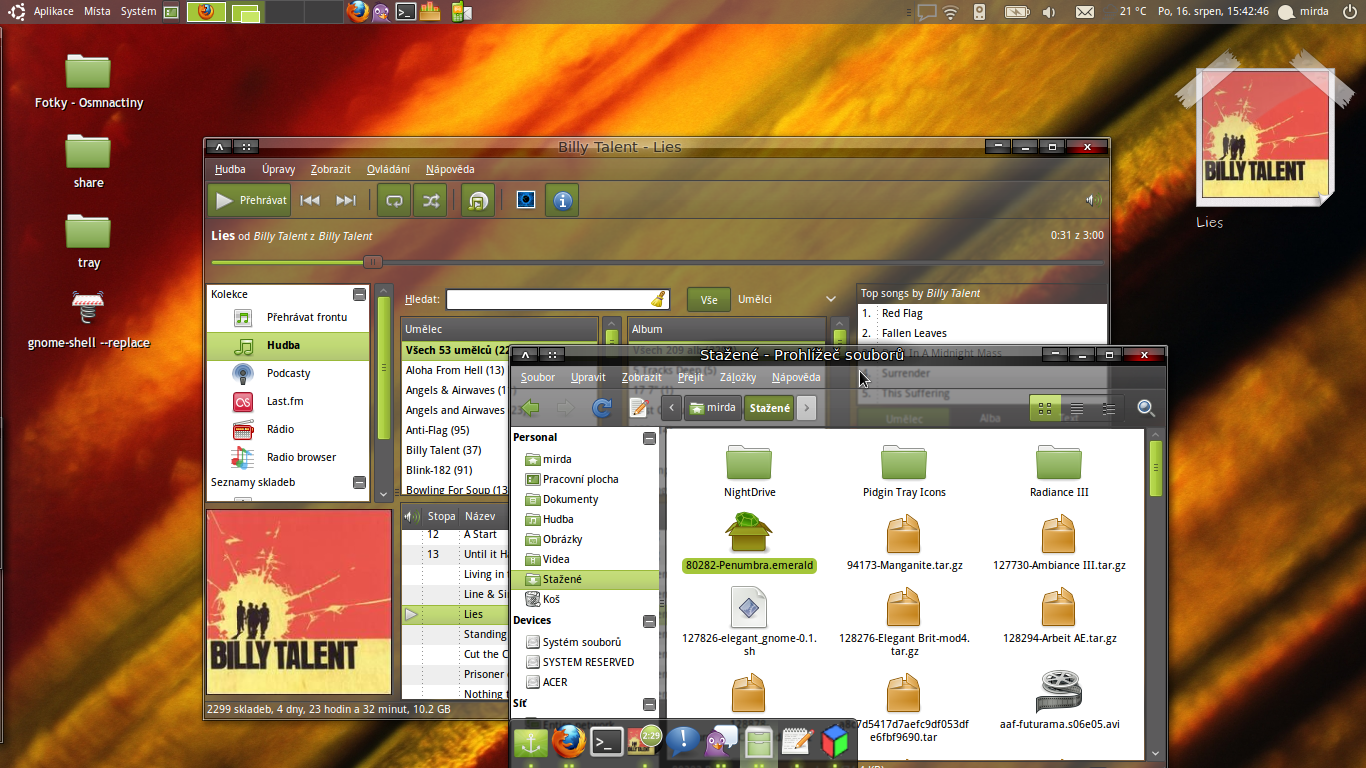1366x768 pixels.
Task: Open the Záložky menu in file browser
Action: (x=738, y=377)
